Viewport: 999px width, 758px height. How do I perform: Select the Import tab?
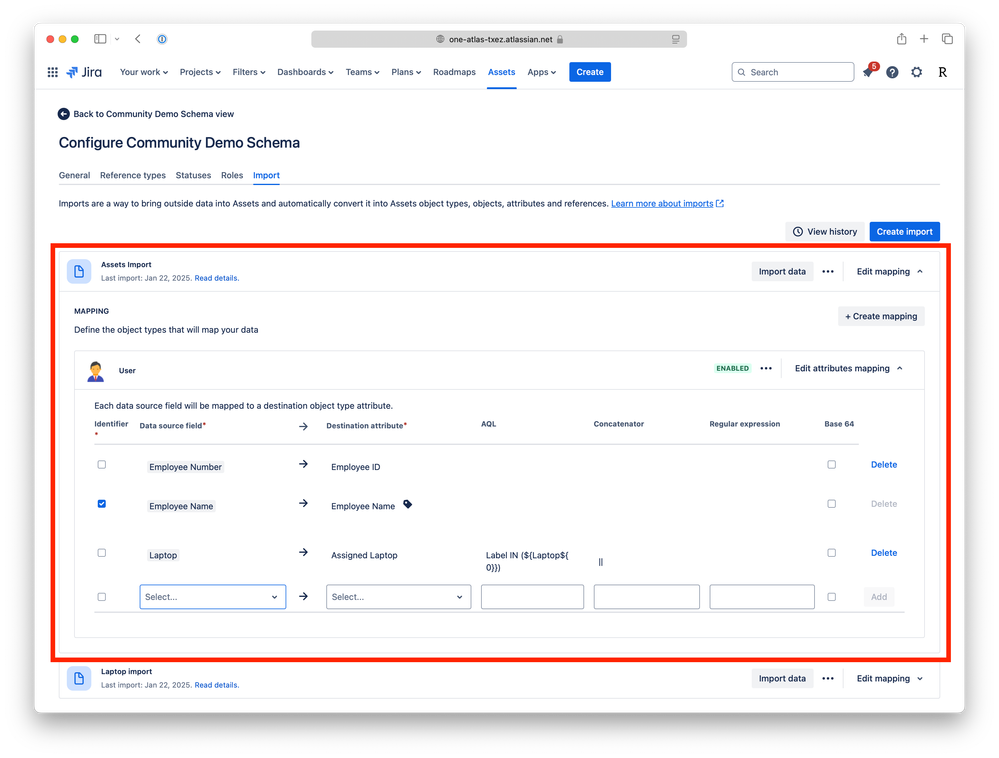pyautogui.click(x=266, y=175)
